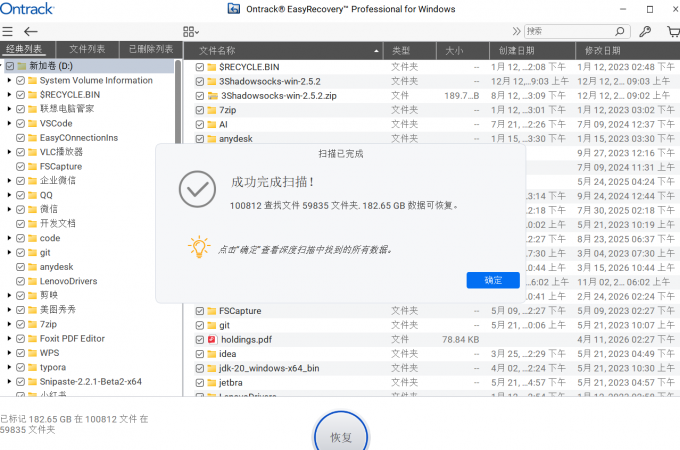Select the anydesk entry in the tree
The image size is (680, 450).
click(x=56, y=267)
